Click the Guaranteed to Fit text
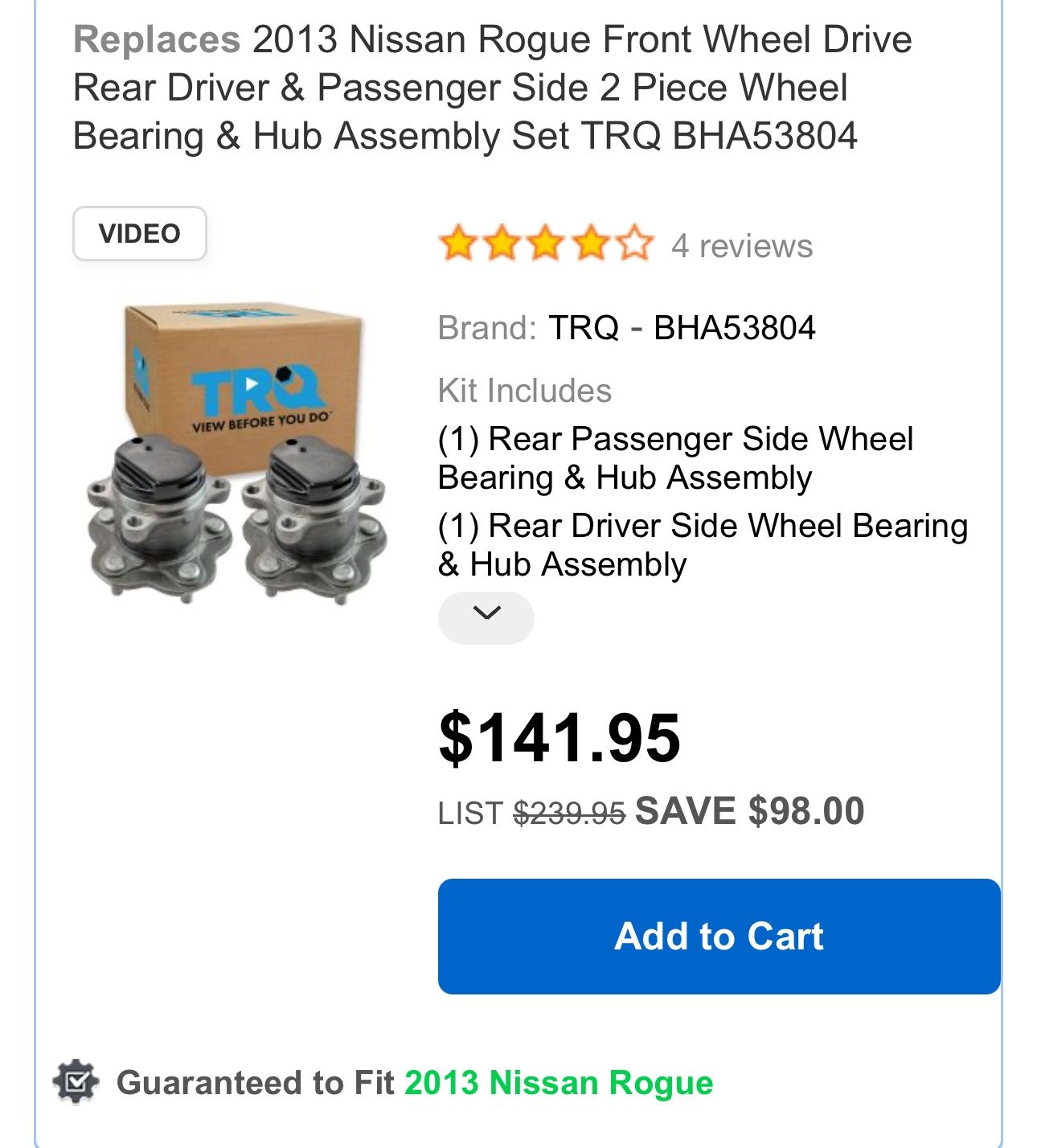 [x=256, y=1082]
